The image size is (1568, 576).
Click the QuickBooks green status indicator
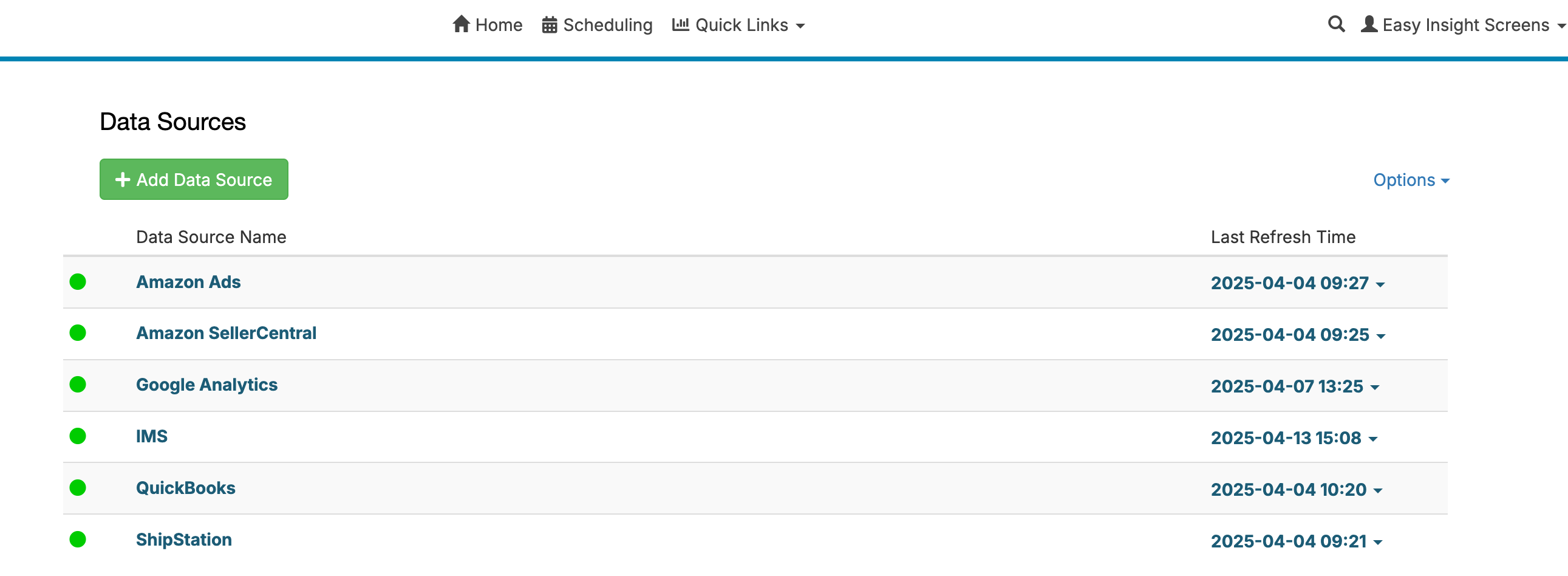pos(78,488)
